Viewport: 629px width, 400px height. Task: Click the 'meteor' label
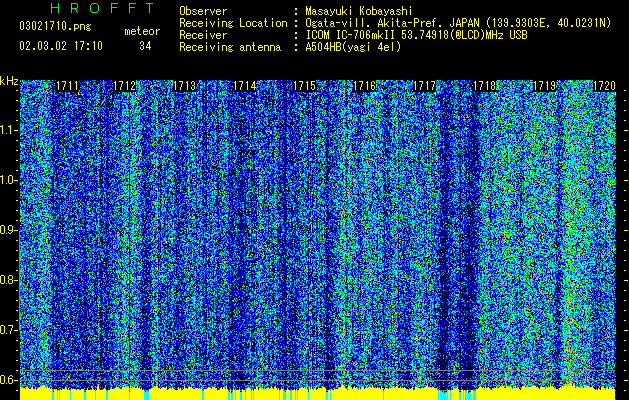[142, 31]
